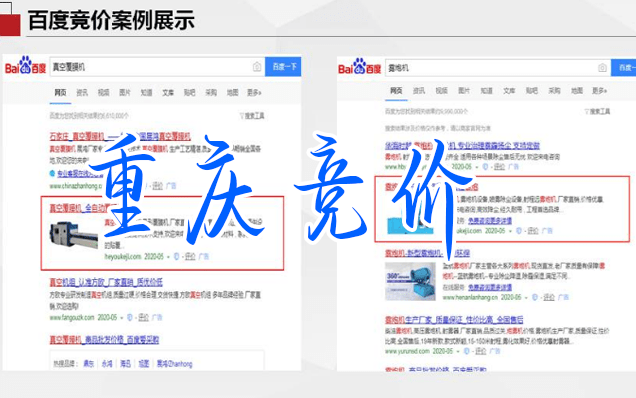Image resolution: width=636 pixels, height=398 pixels.
Task: Open 搜索工具 filter in 真空覆膜机 results
Action: pyautogui.click(x=252, y=116)
